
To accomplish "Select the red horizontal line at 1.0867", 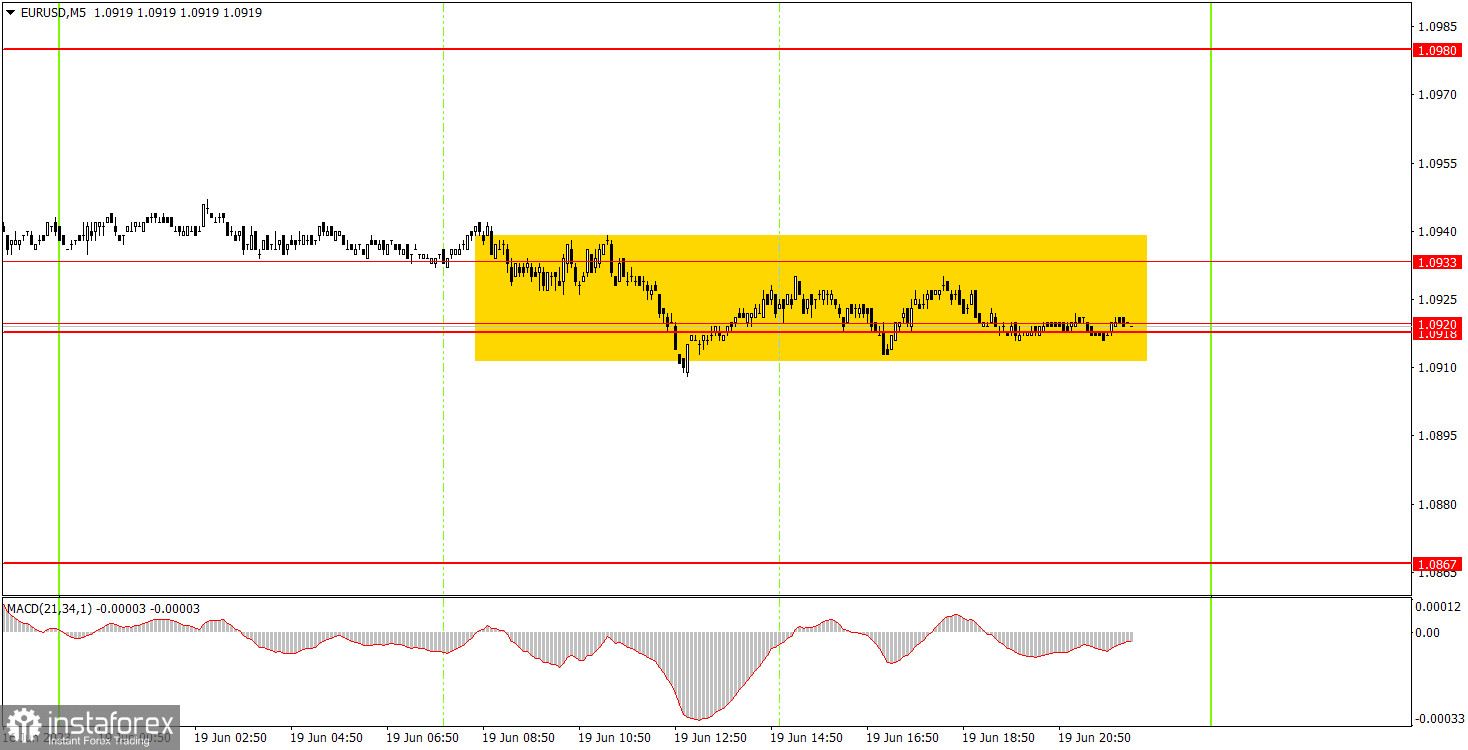I will tap(705, 563).
